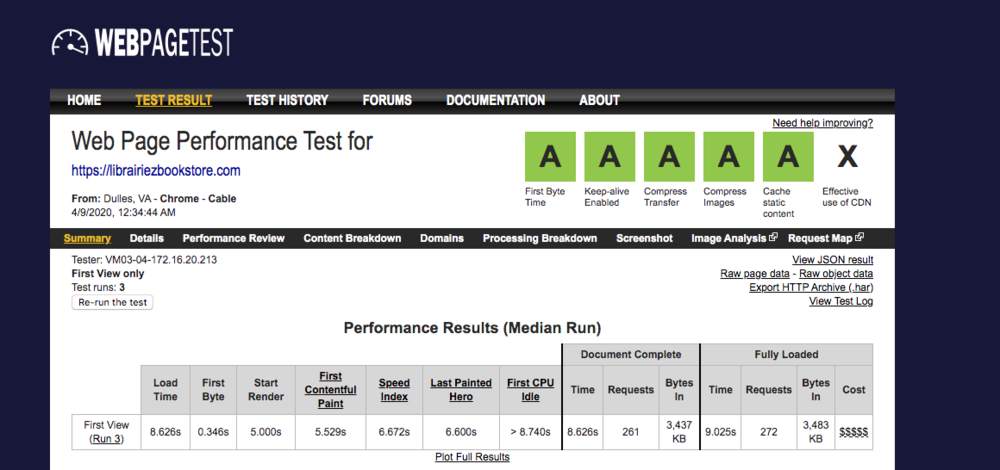Open the librairiezbookstore.com URL link
This screenshot has width=1000, height=470.
coord(156,171)
